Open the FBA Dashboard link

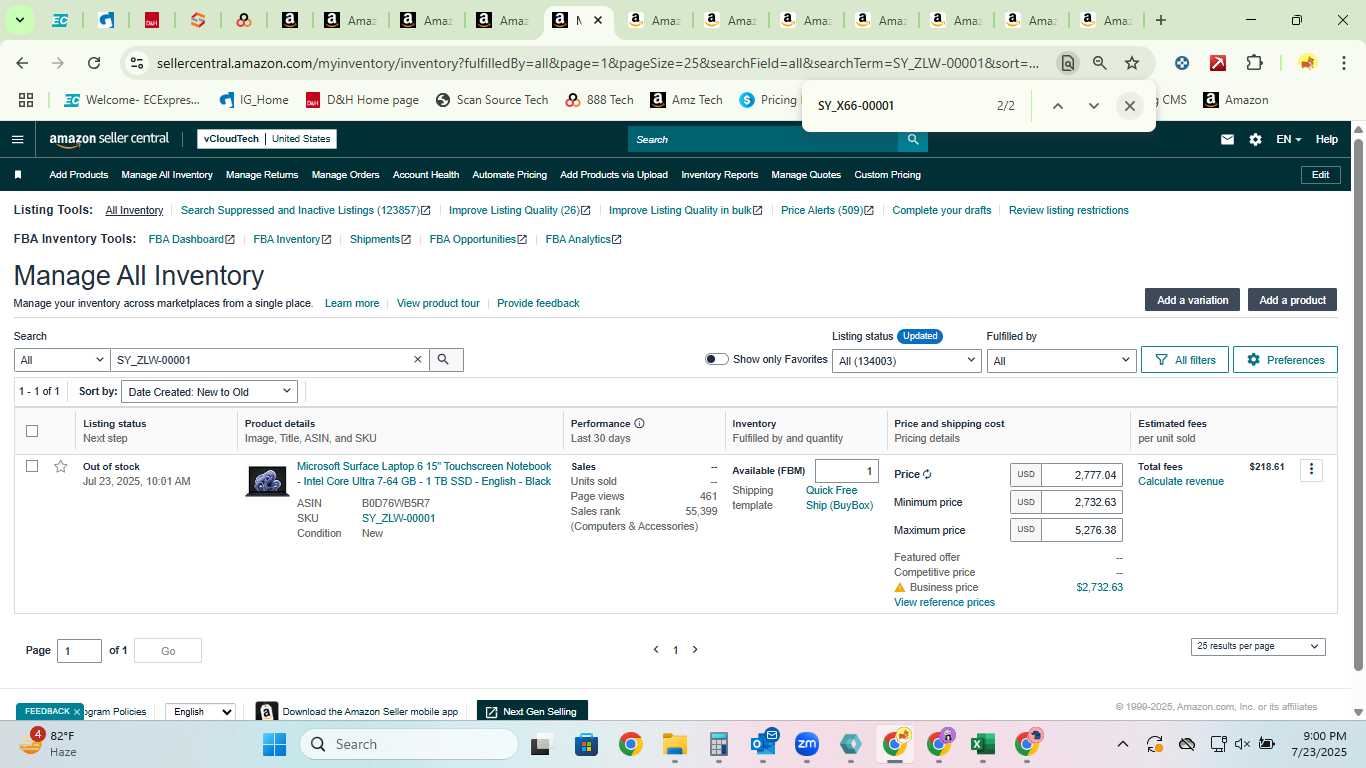tap(191, 239)
